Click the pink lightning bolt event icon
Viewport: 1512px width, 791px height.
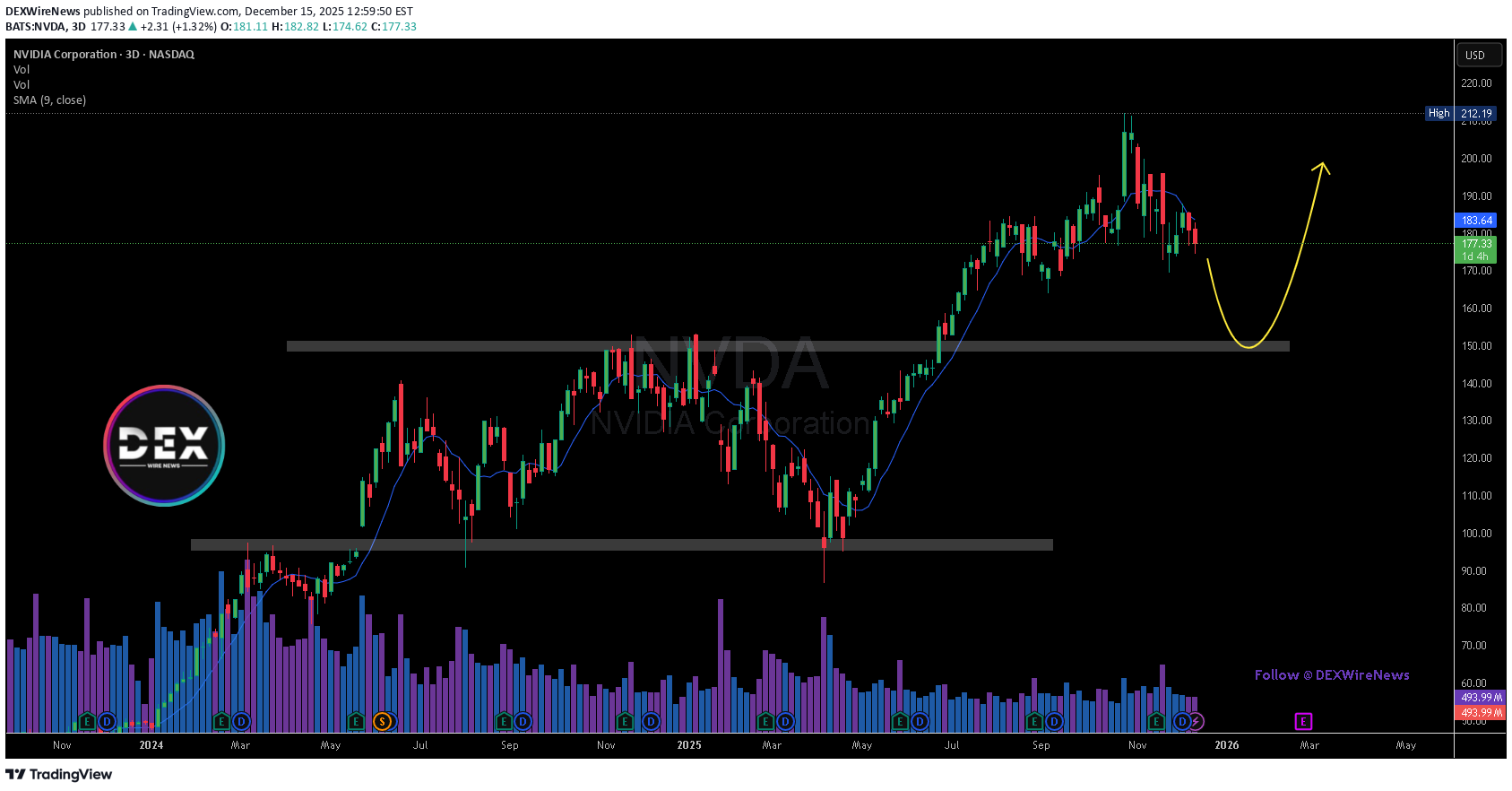click(1197, 721)
